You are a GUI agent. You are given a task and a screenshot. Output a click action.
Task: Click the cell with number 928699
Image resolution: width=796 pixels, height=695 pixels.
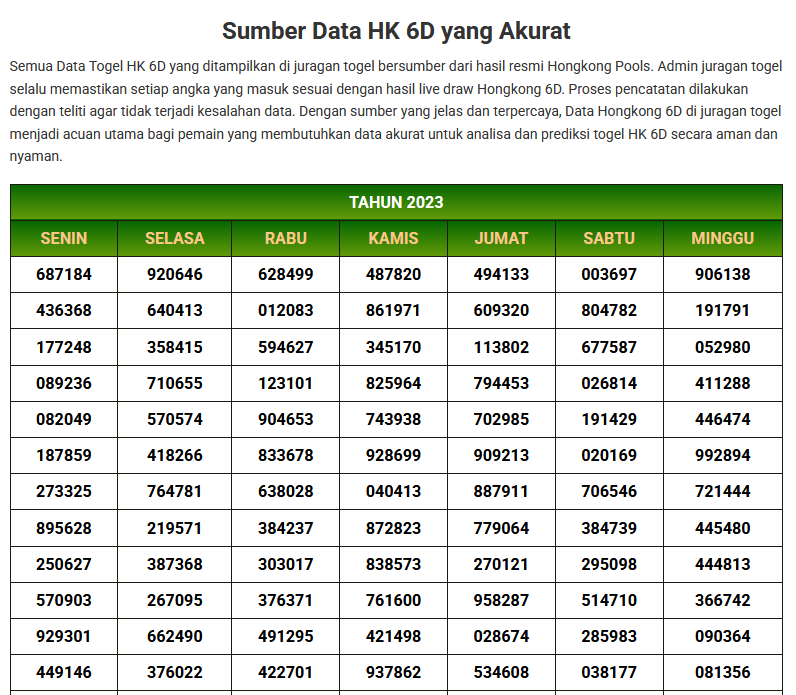(x=393, y=455)
